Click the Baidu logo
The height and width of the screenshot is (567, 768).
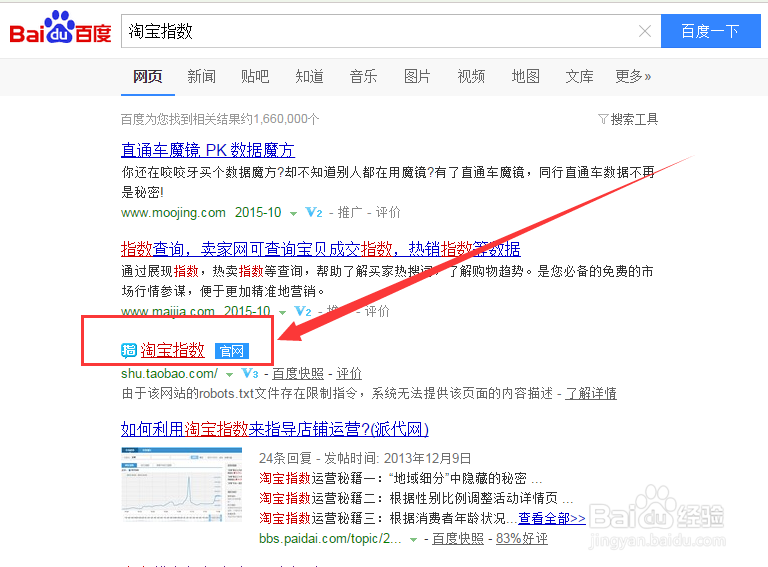coord(60,28)
